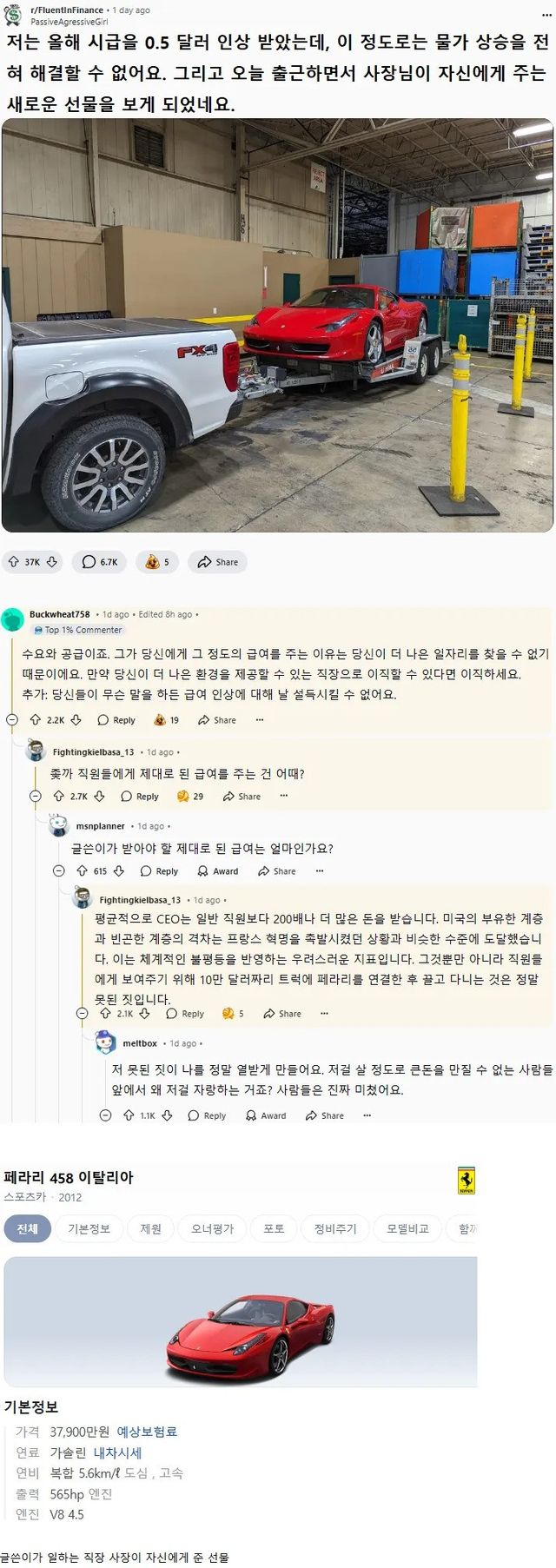The width and height of the screenshot is (556, 1568).
Task: Reply to Fightingkielbasa_13's 2.7K-vote comment
Action: tap(140, 797)
